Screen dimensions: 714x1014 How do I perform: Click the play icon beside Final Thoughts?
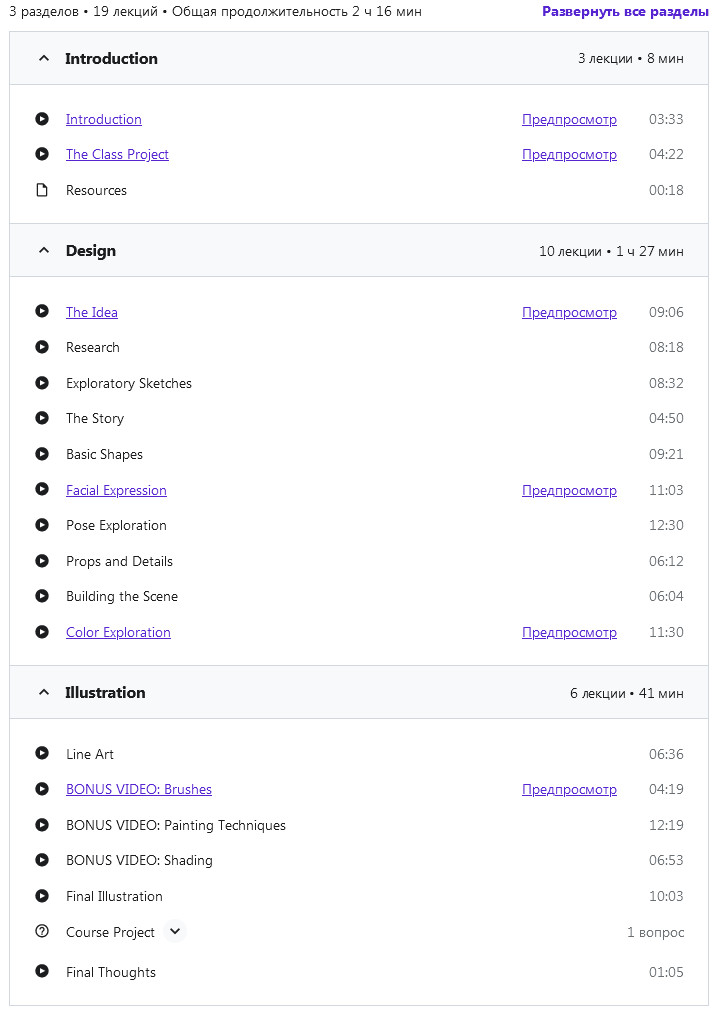(x=42, y=972)
